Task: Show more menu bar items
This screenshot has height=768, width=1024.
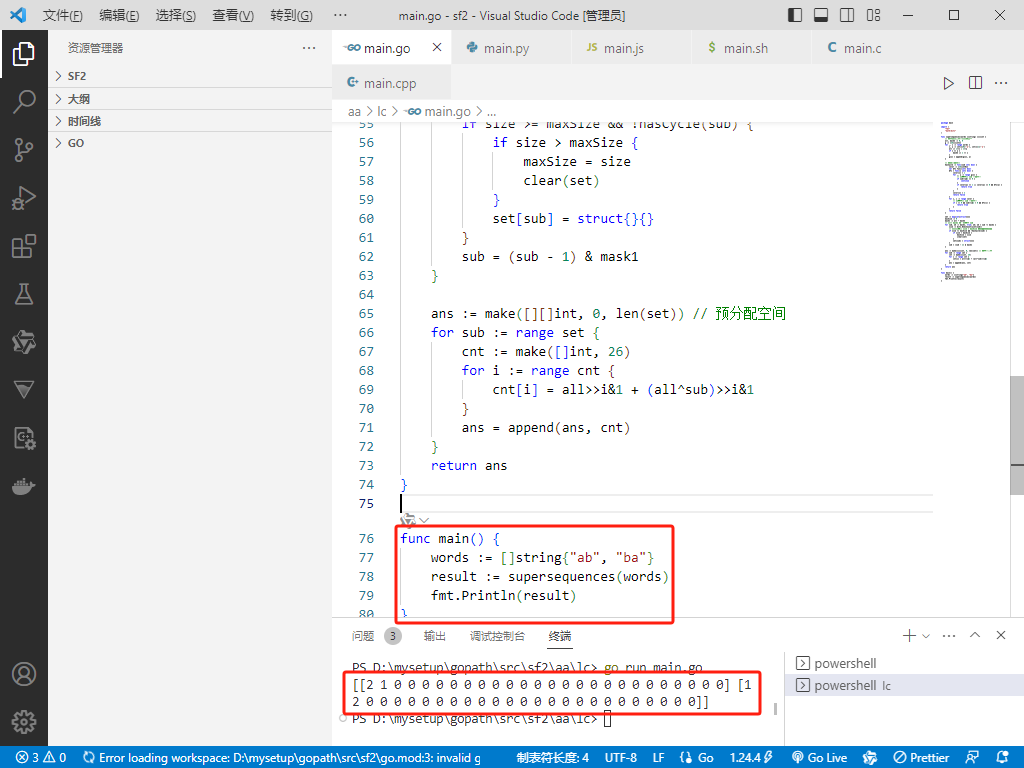Action: coord(340,15)
